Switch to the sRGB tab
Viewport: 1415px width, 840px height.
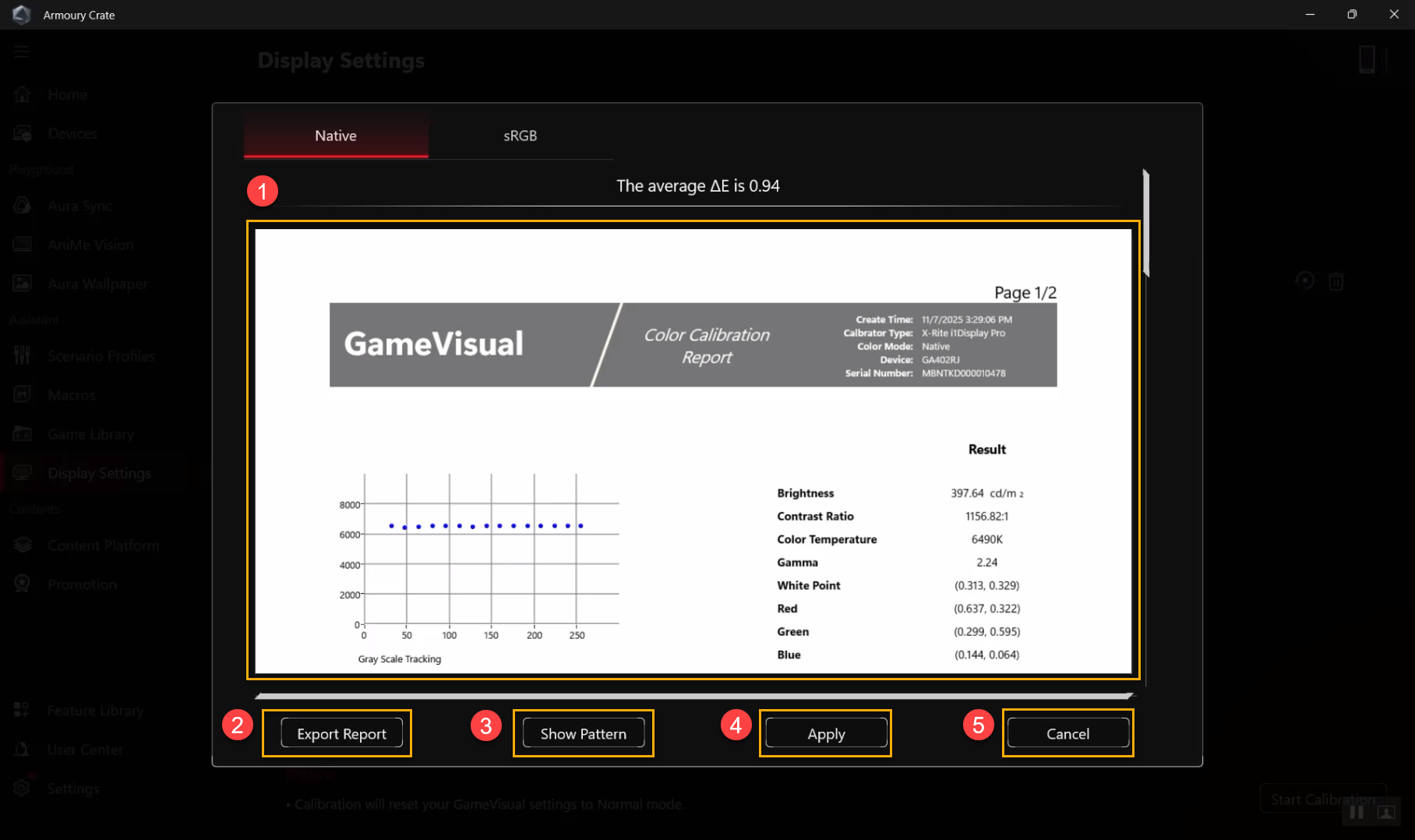pos(520,136)
